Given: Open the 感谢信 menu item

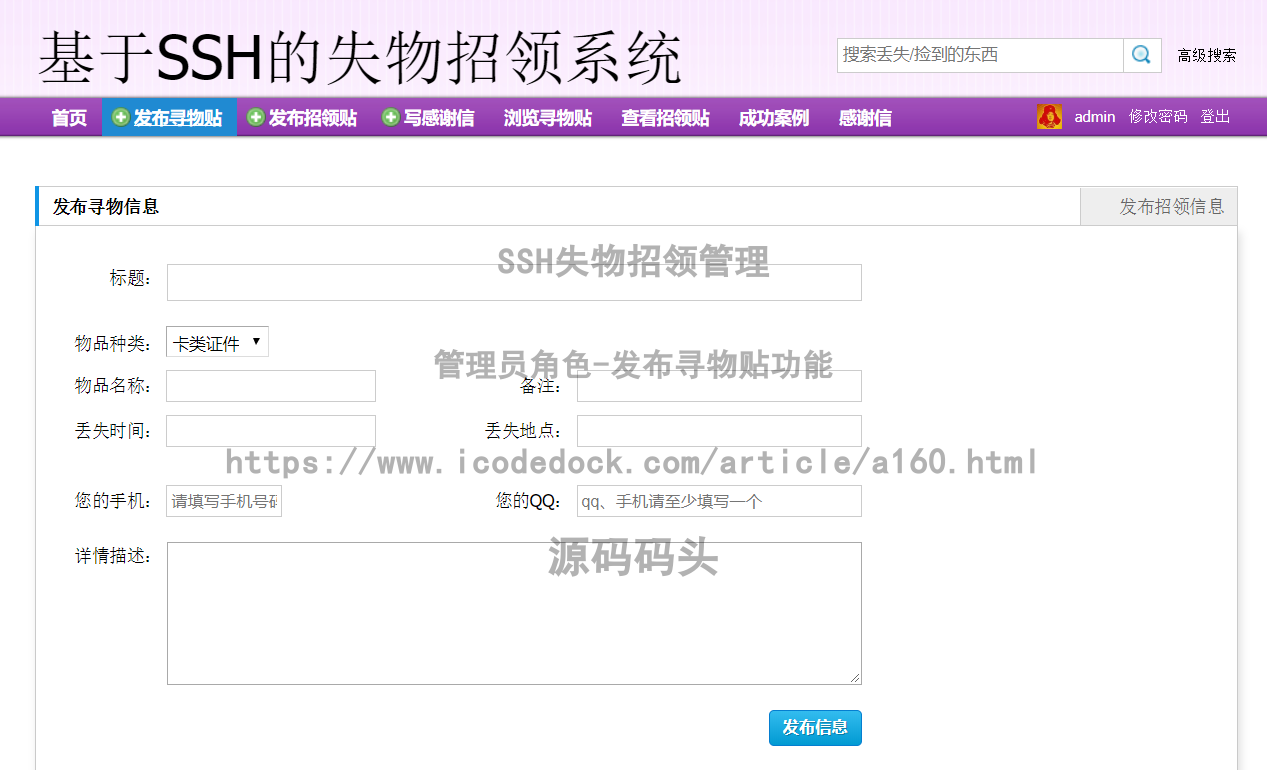Looking at the screenshot, I should tap(864, 117).
